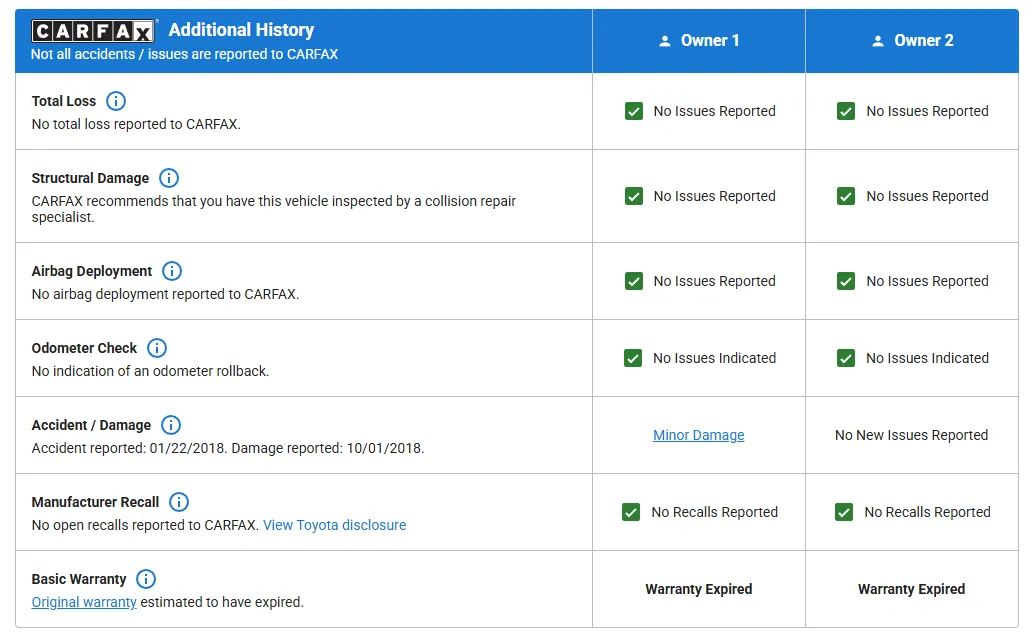Click Total Loss 'No Issues Reported' text, Owner 2
Image resolution: width=1032 pixels, height=641 pixels.
pos(927,111)
